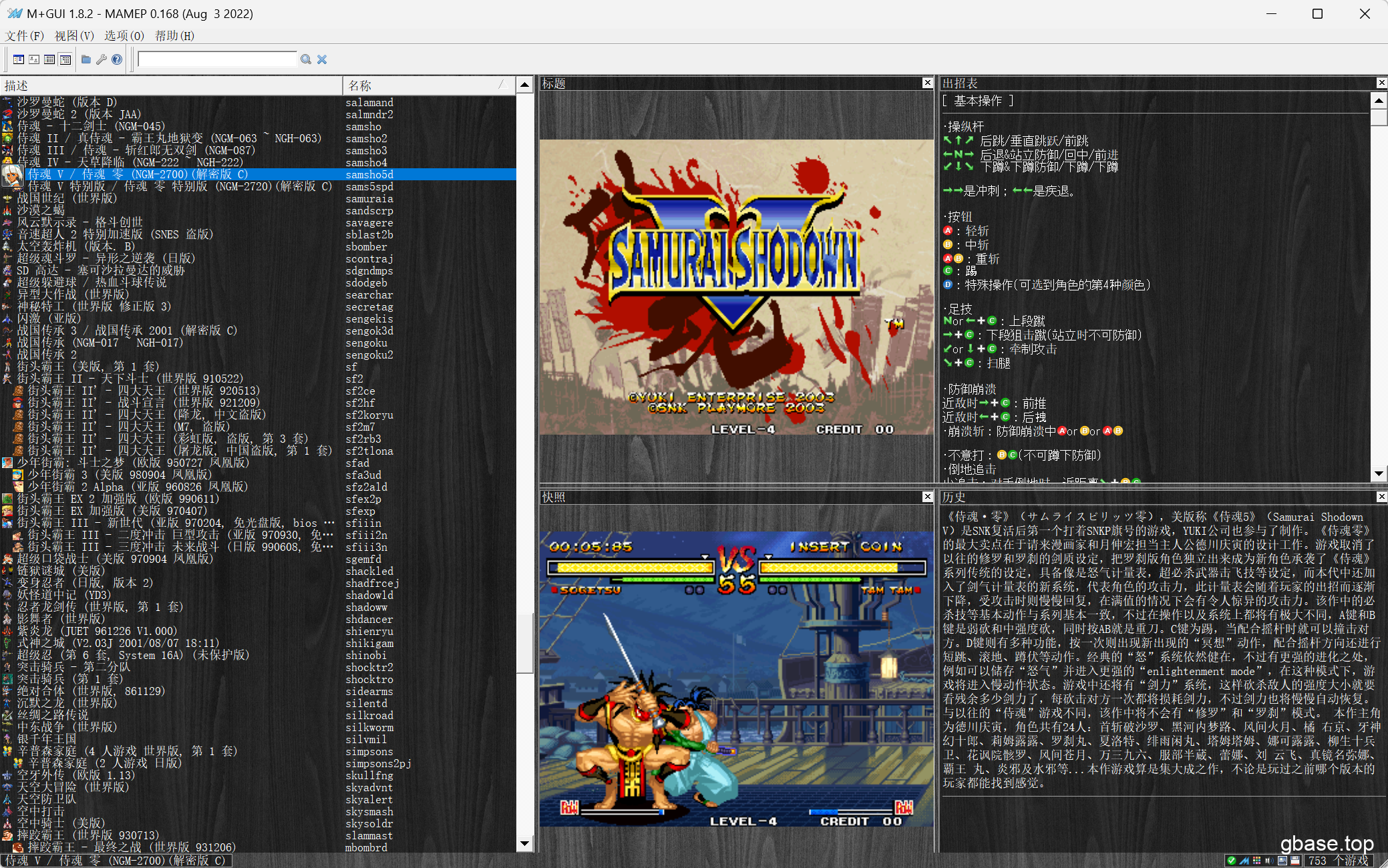The width and height of the screenshot is (1388, 868).
Task: Open the blue folder toolbar icon
Action: pyautogui.click(x=86, y=59)
